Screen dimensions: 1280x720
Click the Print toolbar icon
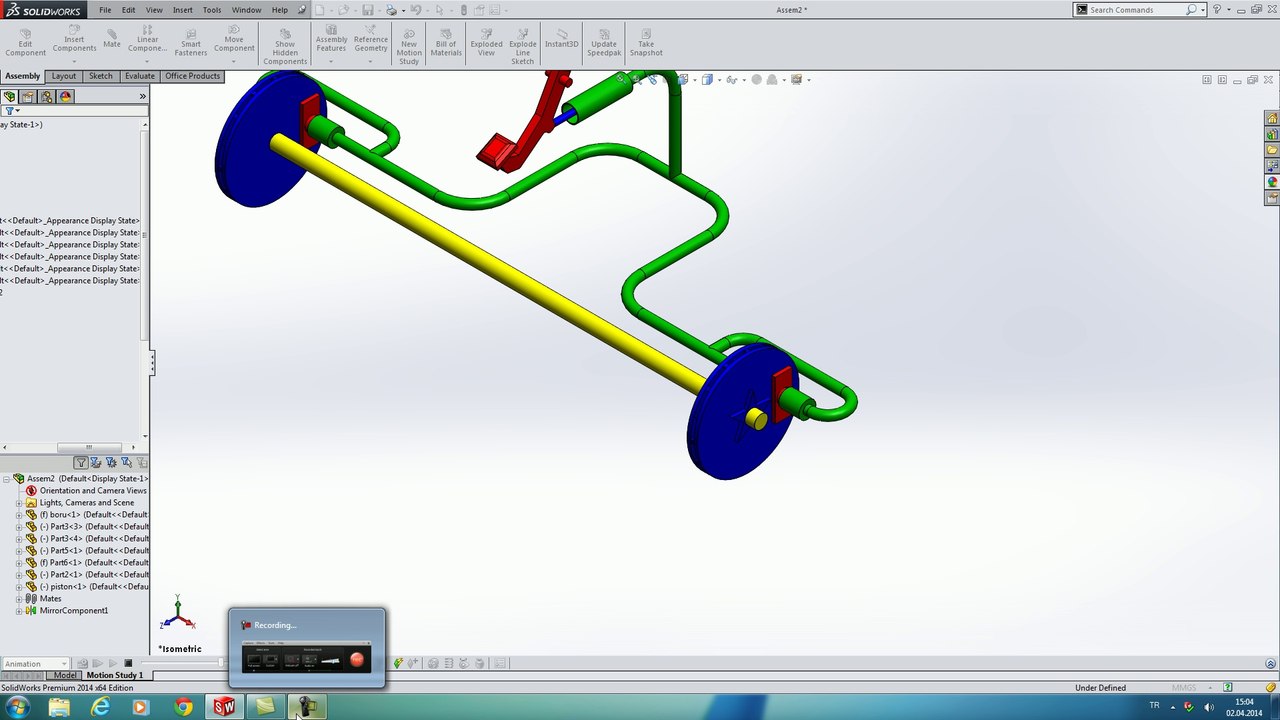click(x=391, y=10)
